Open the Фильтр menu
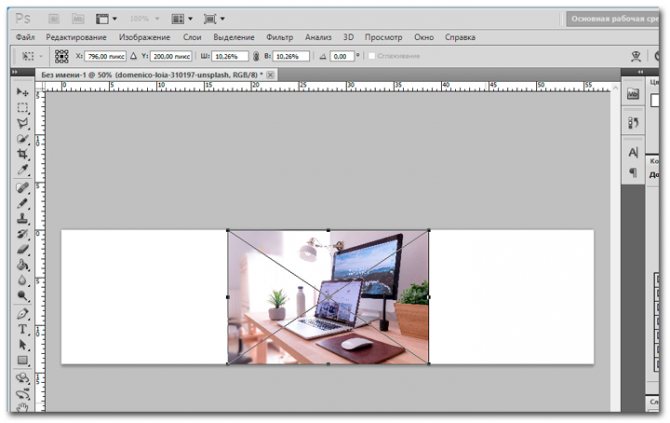Viewport: 670px width, 423px height. [x=279, y=37]
